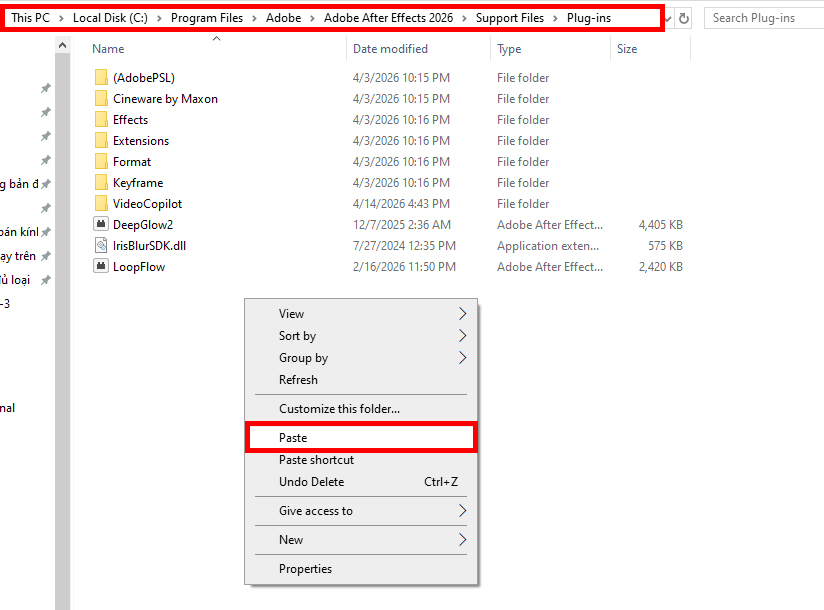Viewport: 824px width, 610px height.
Task: Open the Sort by submenu
Action: [361, 336]
